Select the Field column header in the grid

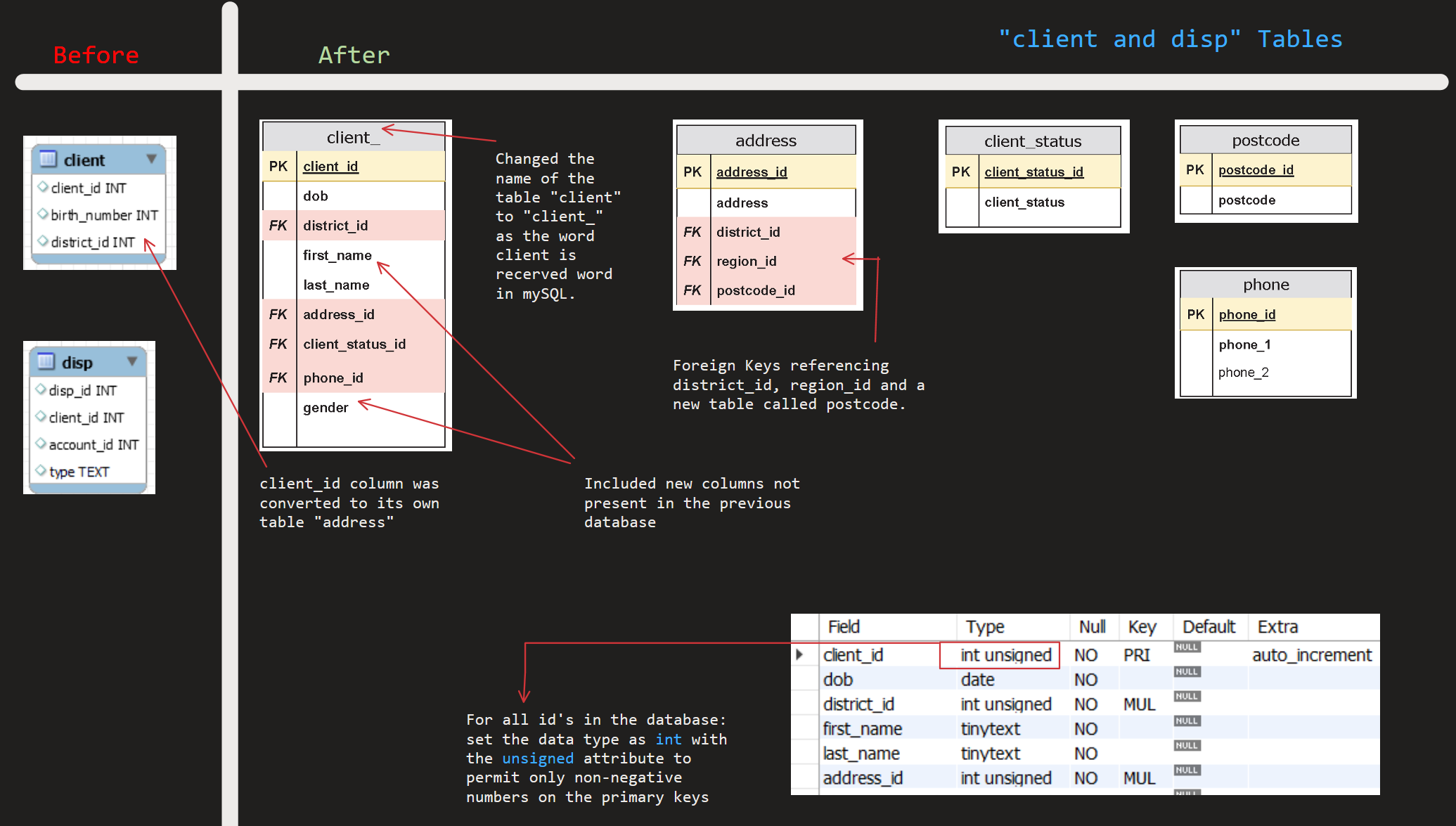click(x=844, y=627)
